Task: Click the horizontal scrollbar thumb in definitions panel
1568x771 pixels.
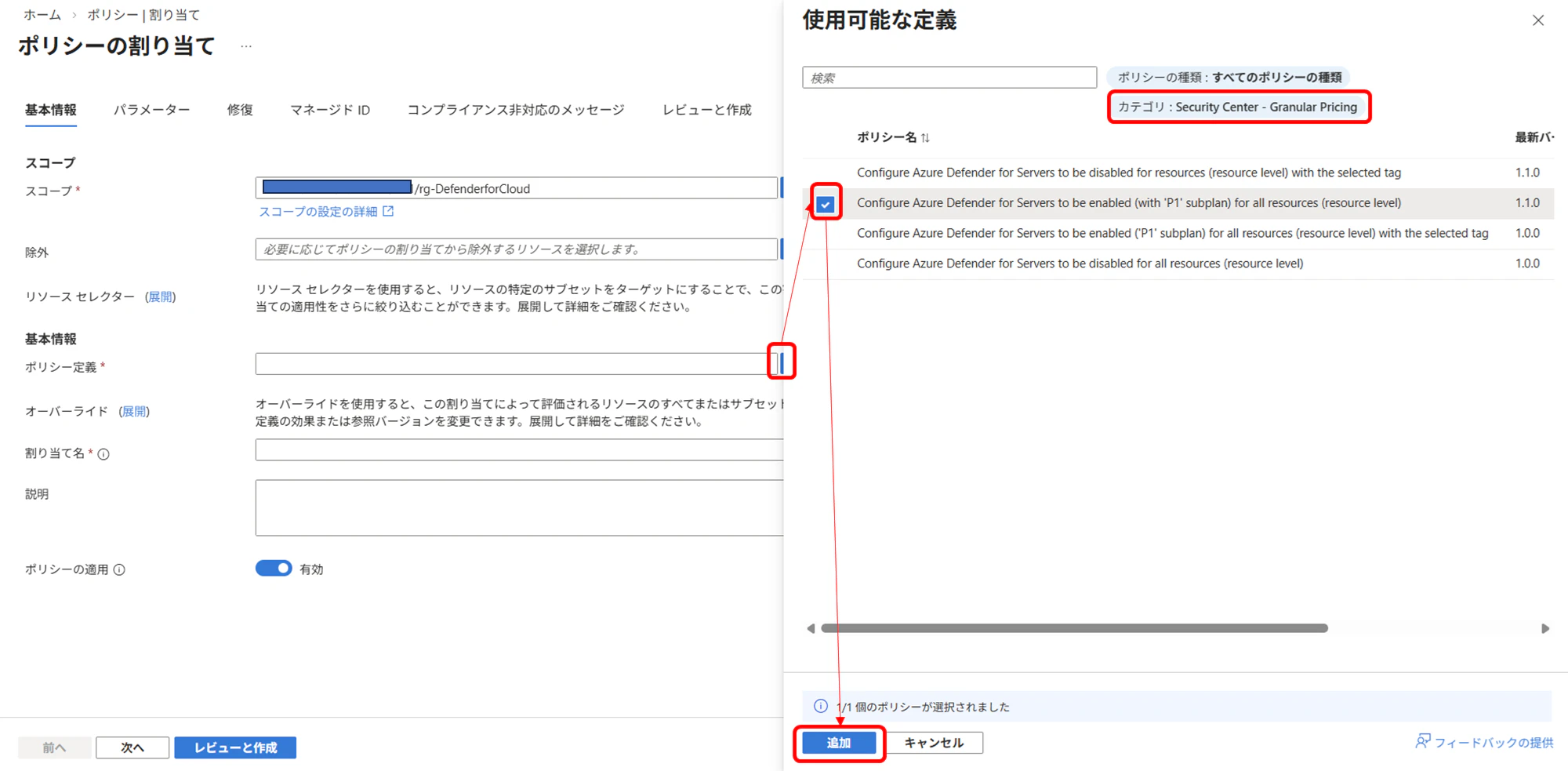Action: pyautogui.click(x=1074, y=628)
